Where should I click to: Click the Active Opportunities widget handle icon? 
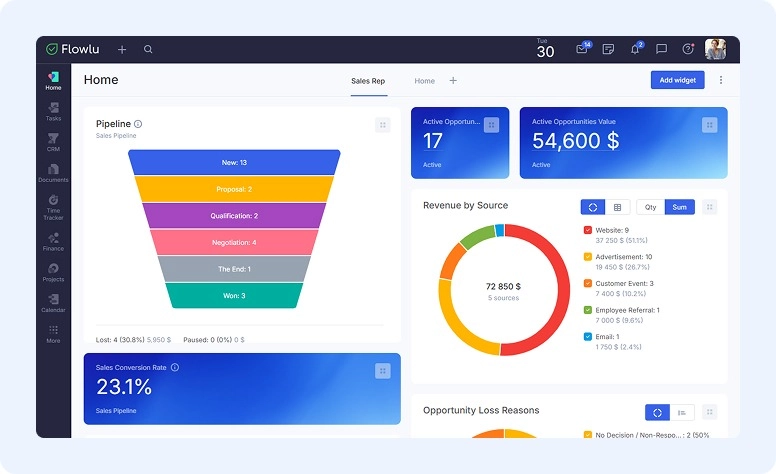pos(491,125)
